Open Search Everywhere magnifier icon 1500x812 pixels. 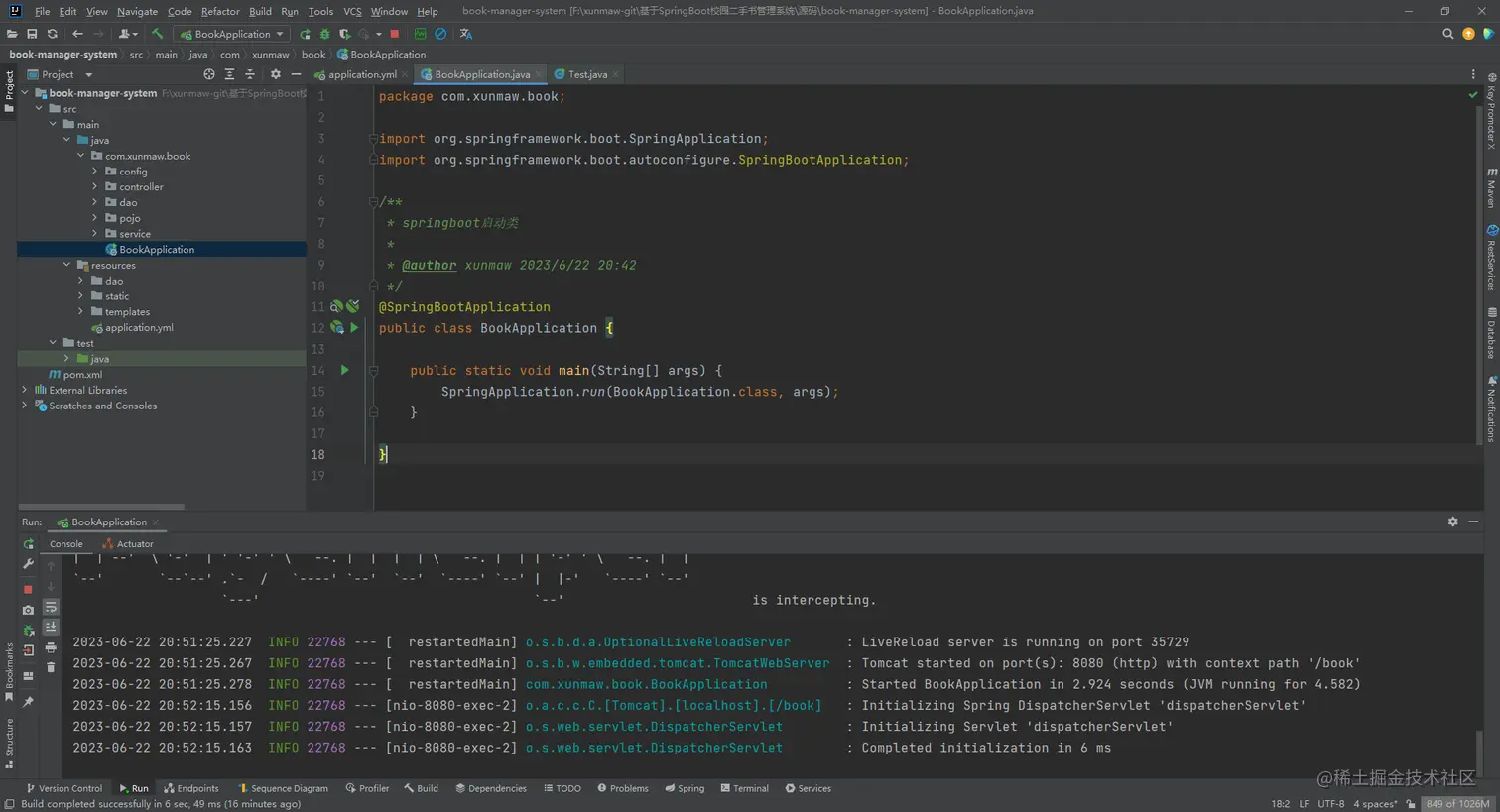(x=1447, y=34)
